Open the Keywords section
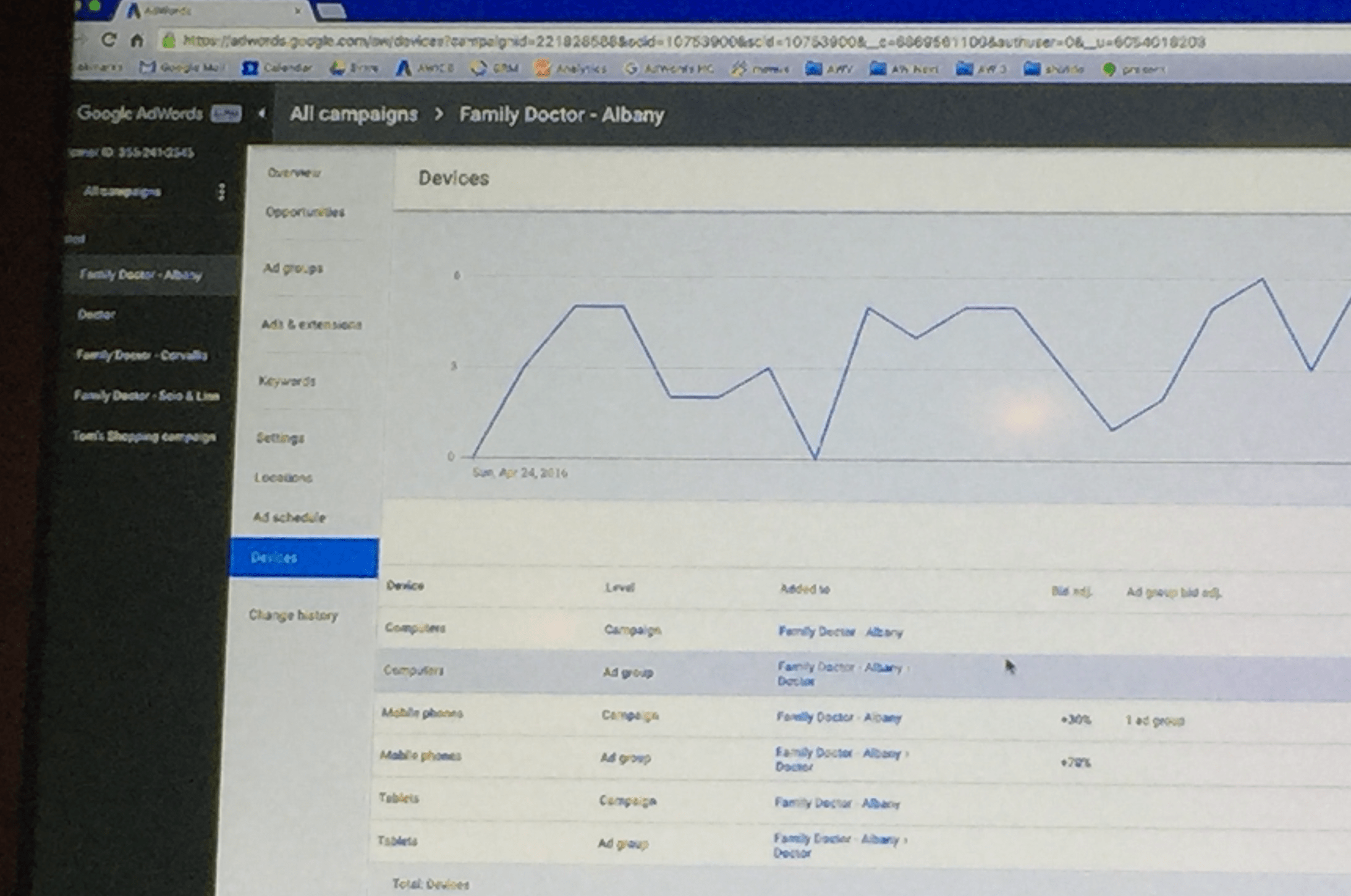 287,381
